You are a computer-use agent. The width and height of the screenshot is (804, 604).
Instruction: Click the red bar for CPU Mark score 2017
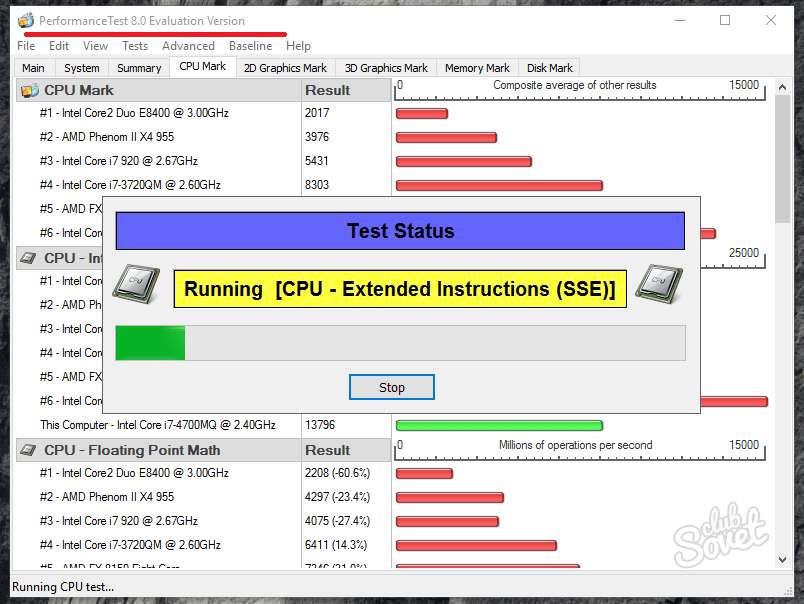click(422, 113)
